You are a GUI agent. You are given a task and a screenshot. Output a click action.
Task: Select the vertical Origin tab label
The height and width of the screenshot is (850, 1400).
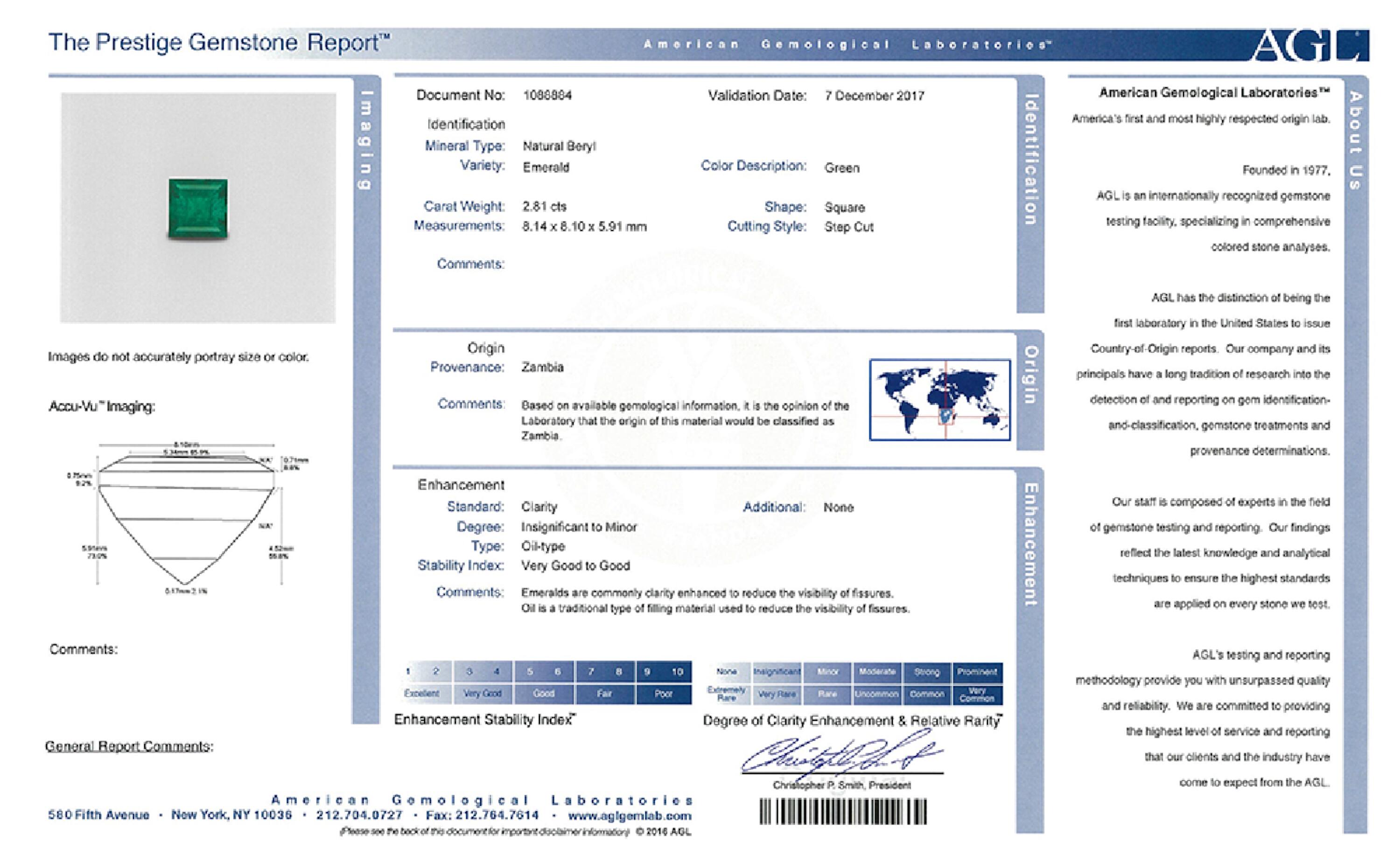point(1031,375)
